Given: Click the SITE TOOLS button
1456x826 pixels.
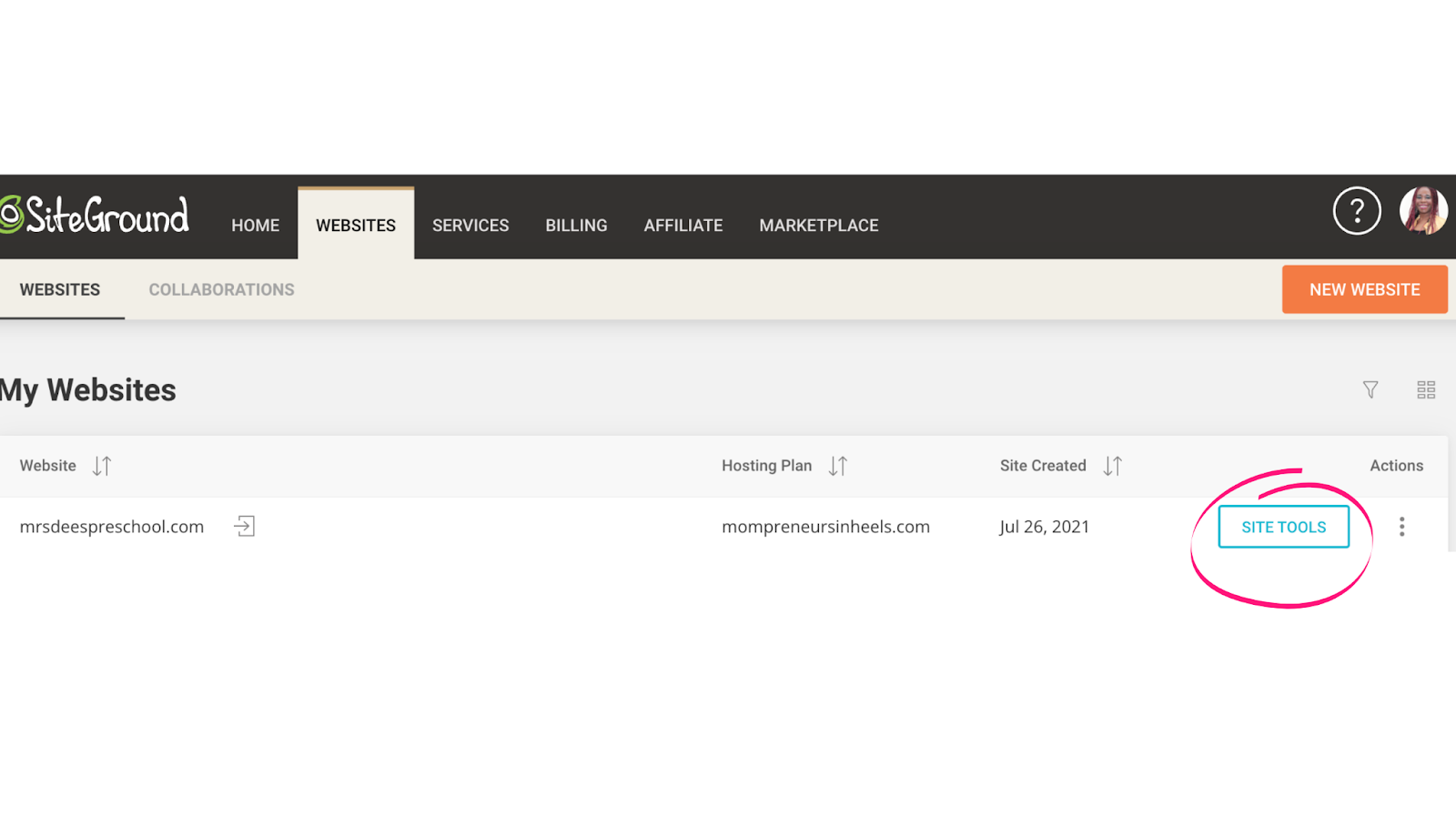Looking at the screenshot, I should pyautogui.click(x=1284, y=527).
